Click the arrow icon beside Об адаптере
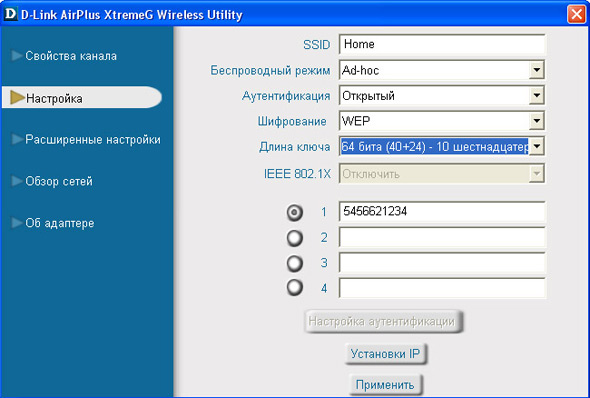The height and width of the screenshot is (398, 590). click(x=17, y=223)
